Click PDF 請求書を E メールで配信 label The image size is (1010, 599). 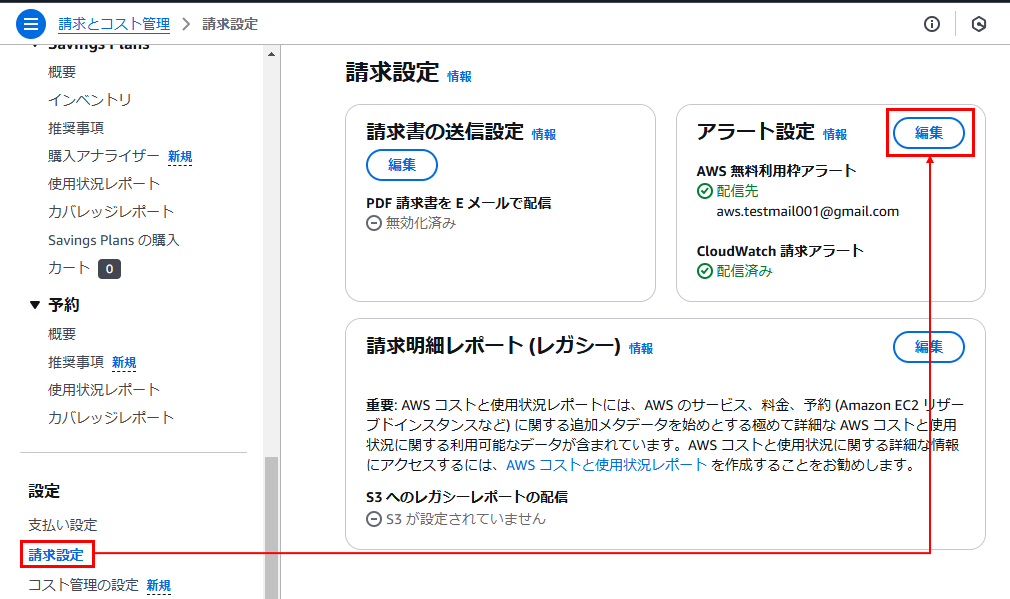(x=459, y=203)
